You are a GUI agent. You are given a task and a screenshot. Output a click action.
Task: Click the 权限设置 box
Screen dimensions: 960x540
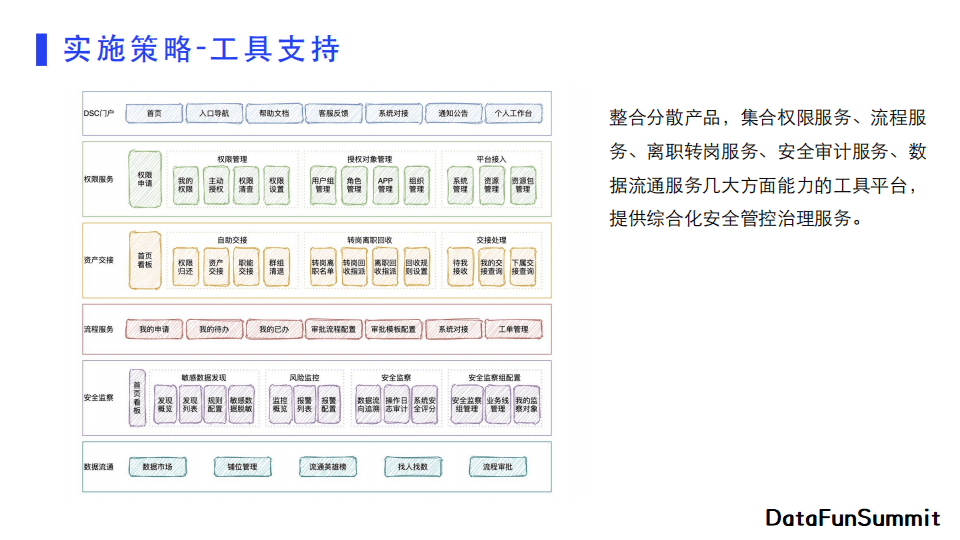277,185
